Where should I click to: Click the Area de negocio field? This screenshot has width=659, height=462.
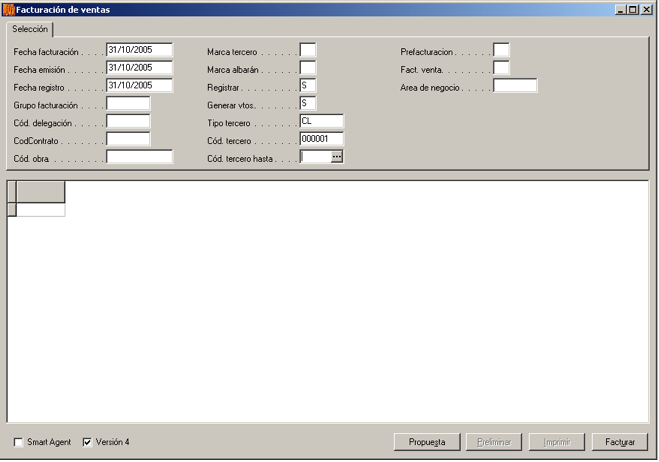pos(515,86)
